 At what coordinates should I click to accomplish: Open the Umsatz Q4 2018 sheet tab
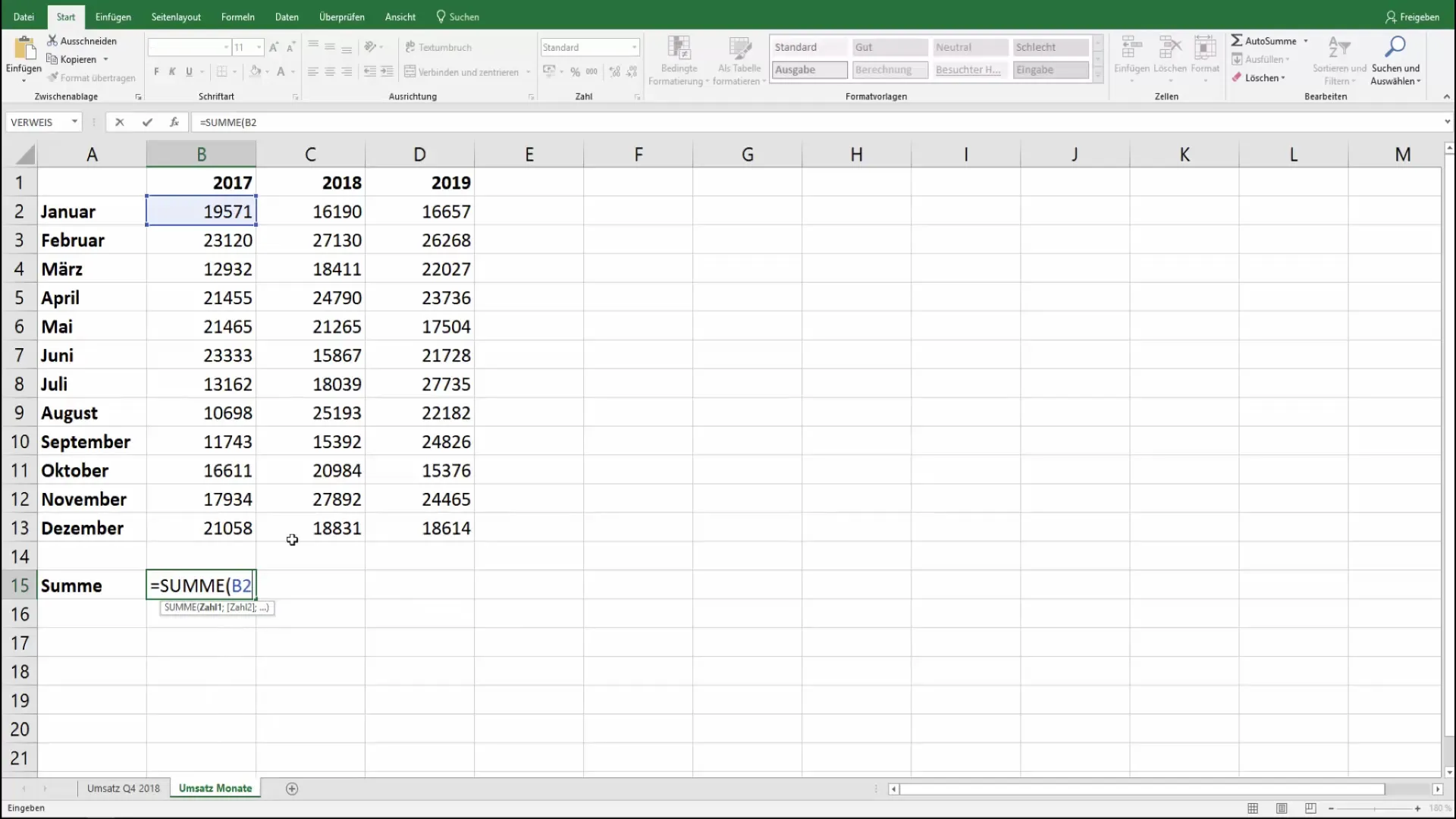pos(124,789)
